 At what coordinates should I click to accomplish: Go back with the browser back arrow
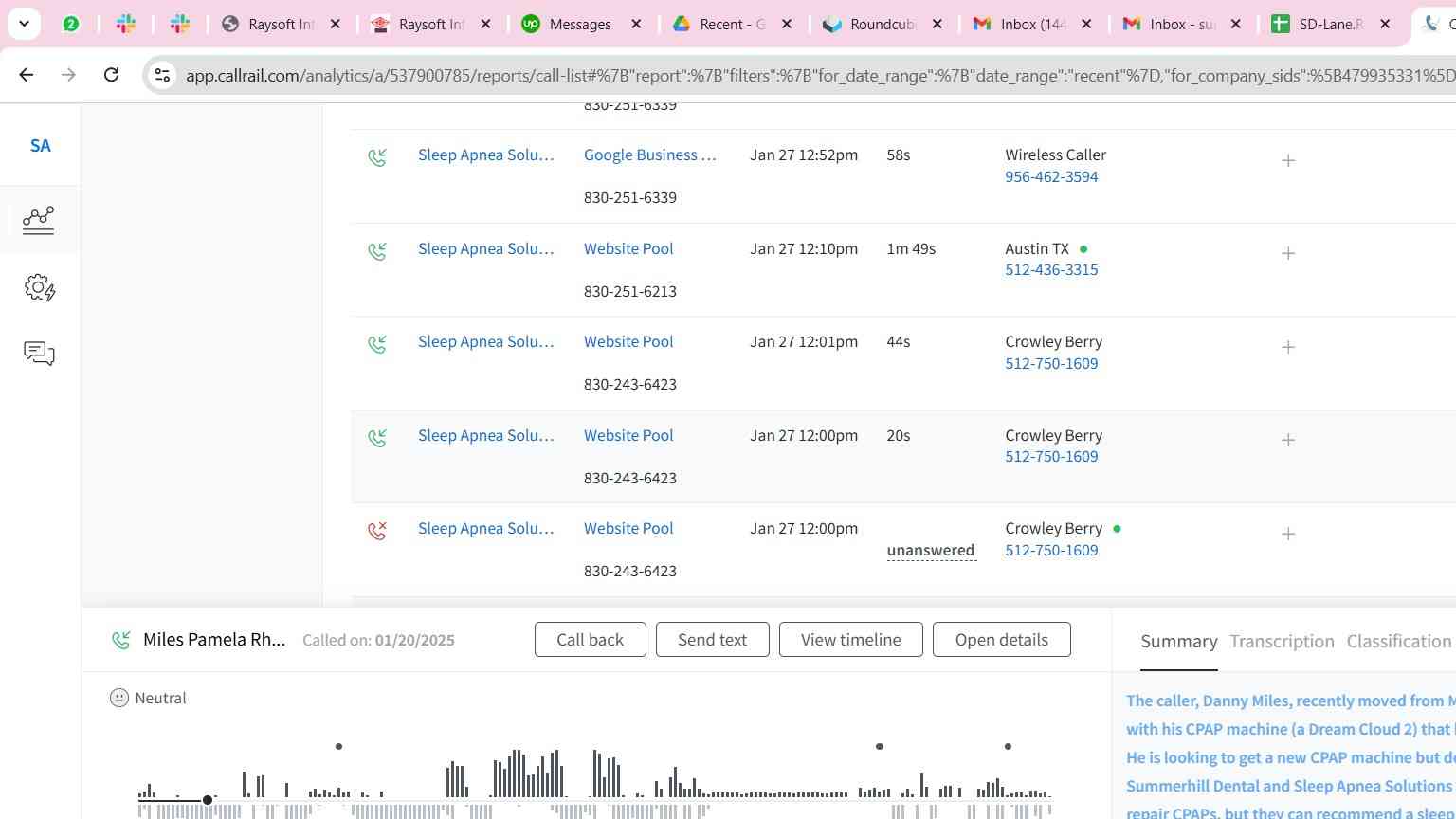[27, 74]
